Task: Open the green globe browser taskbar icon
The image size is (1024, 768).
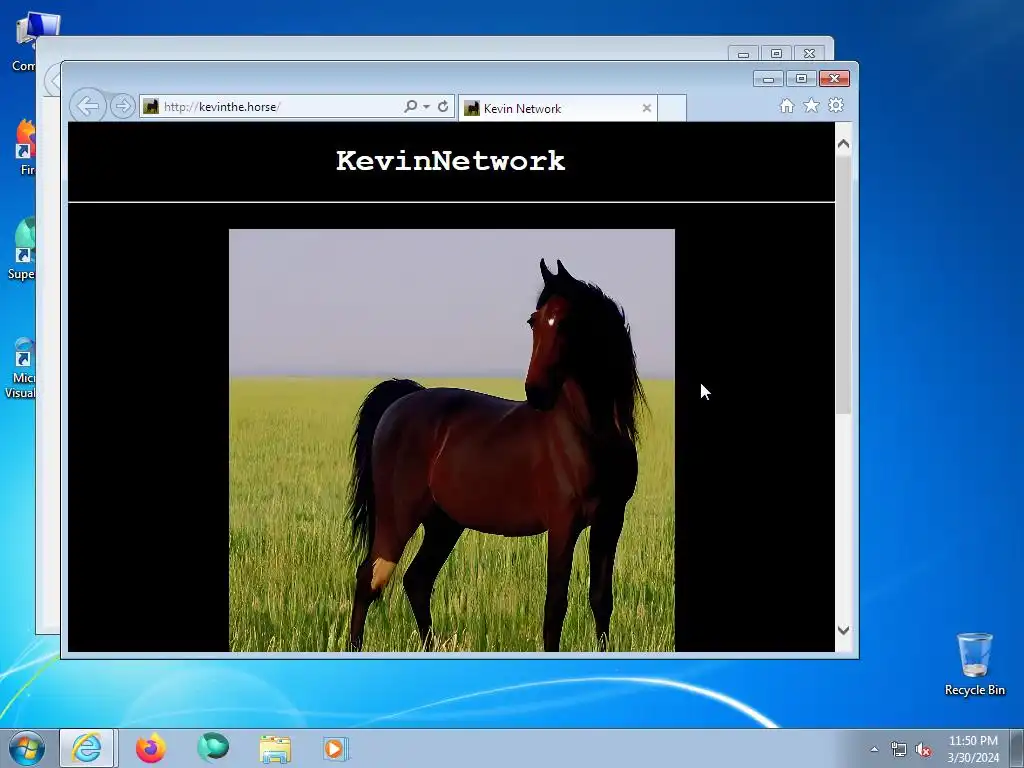Action: pos(213,748)
